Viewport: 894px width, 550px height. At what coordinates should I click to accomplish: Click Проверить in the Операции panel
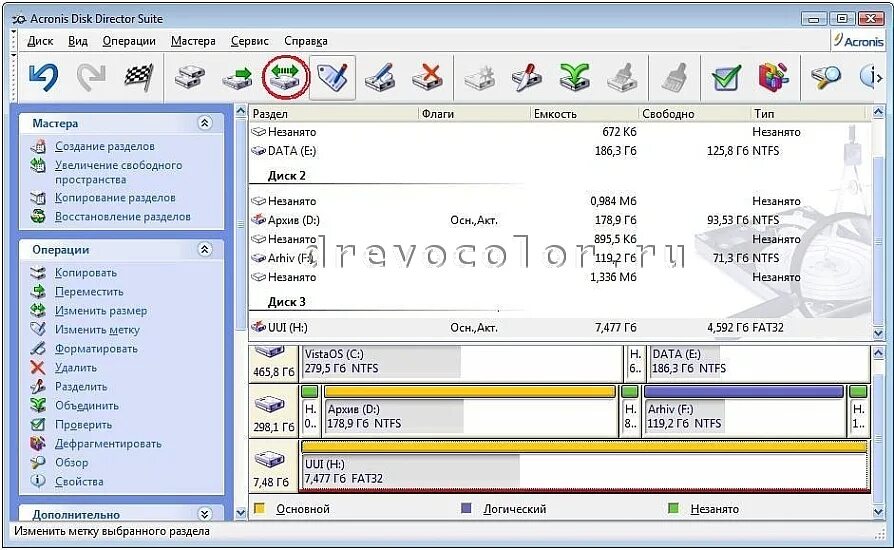(83, 425)
